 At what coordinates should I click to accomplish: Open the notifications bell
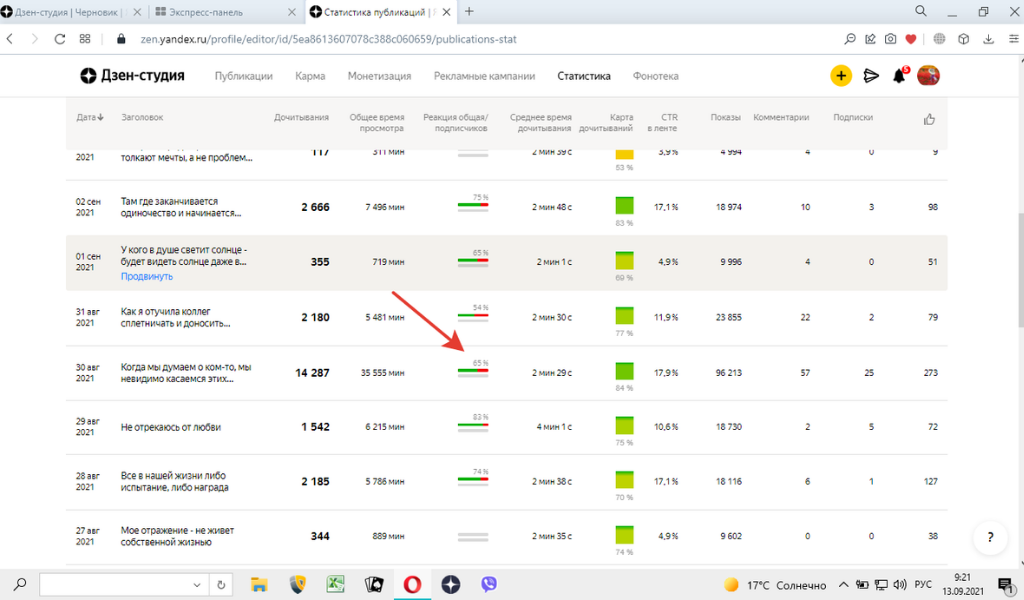[899, 76]
